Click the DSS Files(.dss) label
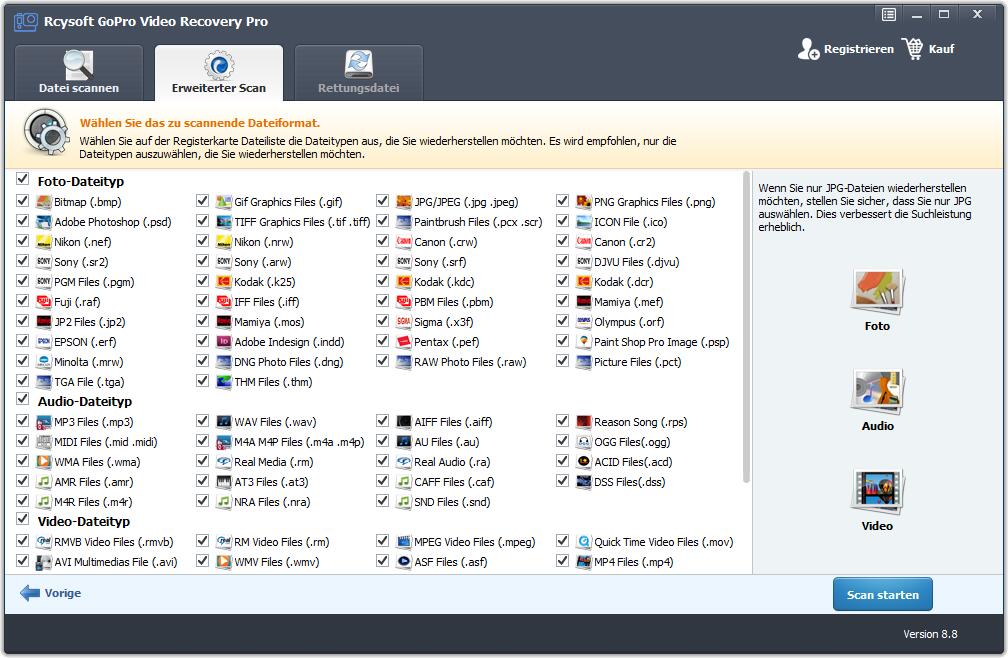 [x=629, y=481]
